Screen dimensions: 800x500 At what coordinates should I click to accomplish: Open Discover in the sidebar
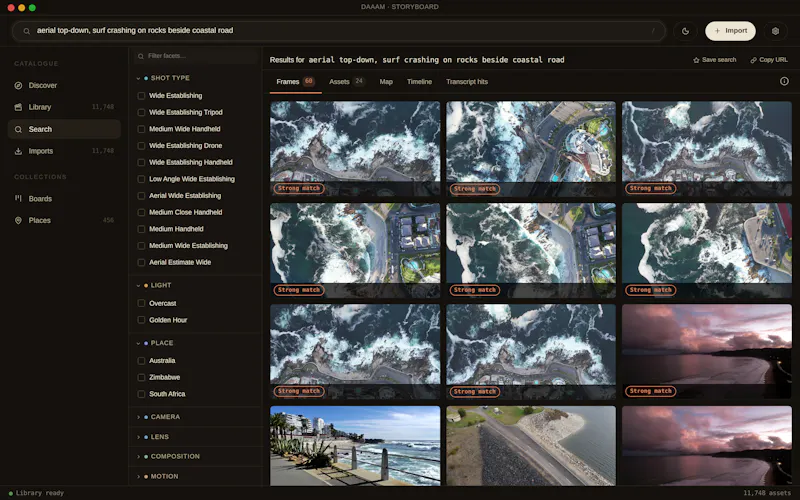[x=64, y=85]
